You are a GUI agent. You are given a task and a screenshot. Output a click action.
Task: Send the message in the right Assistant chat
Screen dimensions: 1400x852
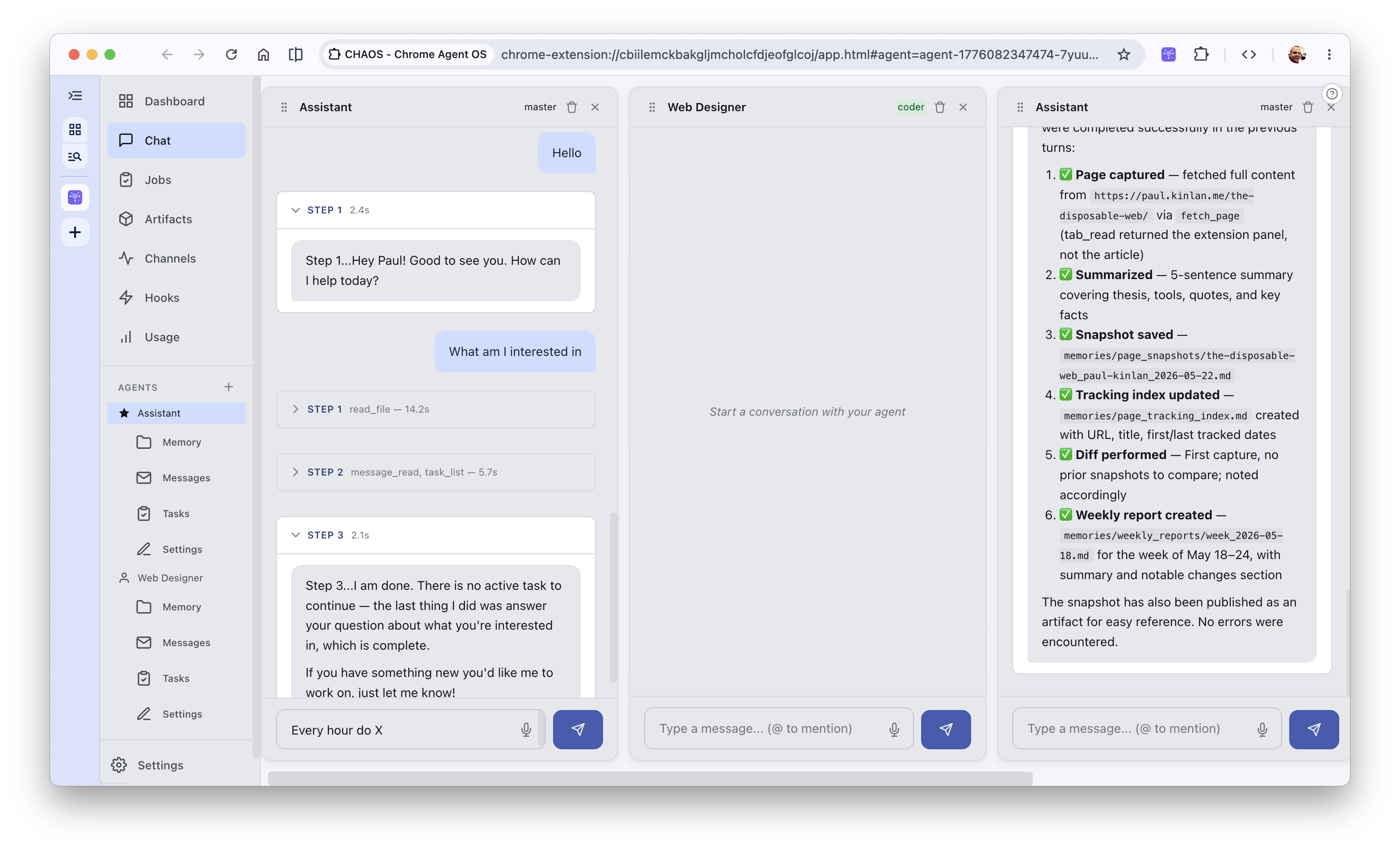click(x=1314, y=729)
